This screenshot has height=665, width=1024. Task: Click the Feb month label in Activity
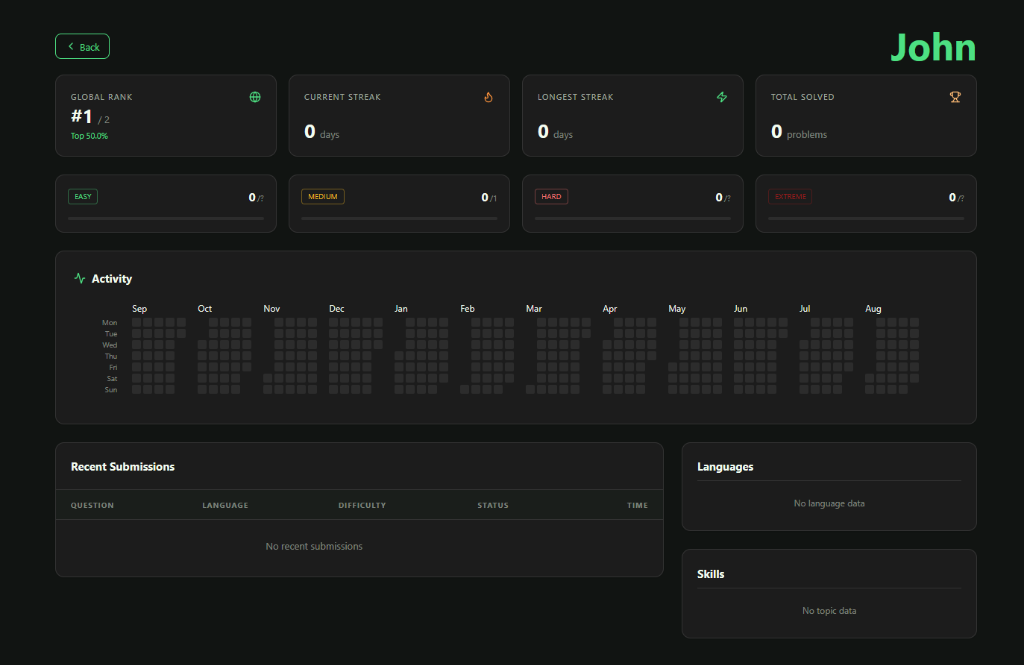click(468, 308)
